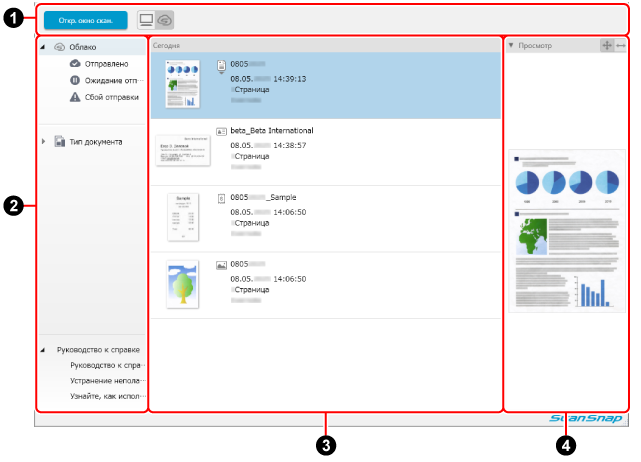The image size is (641, 462).
Task: Expand the Тип документа node
Action: pyautogui.click(x=42, y=141)
